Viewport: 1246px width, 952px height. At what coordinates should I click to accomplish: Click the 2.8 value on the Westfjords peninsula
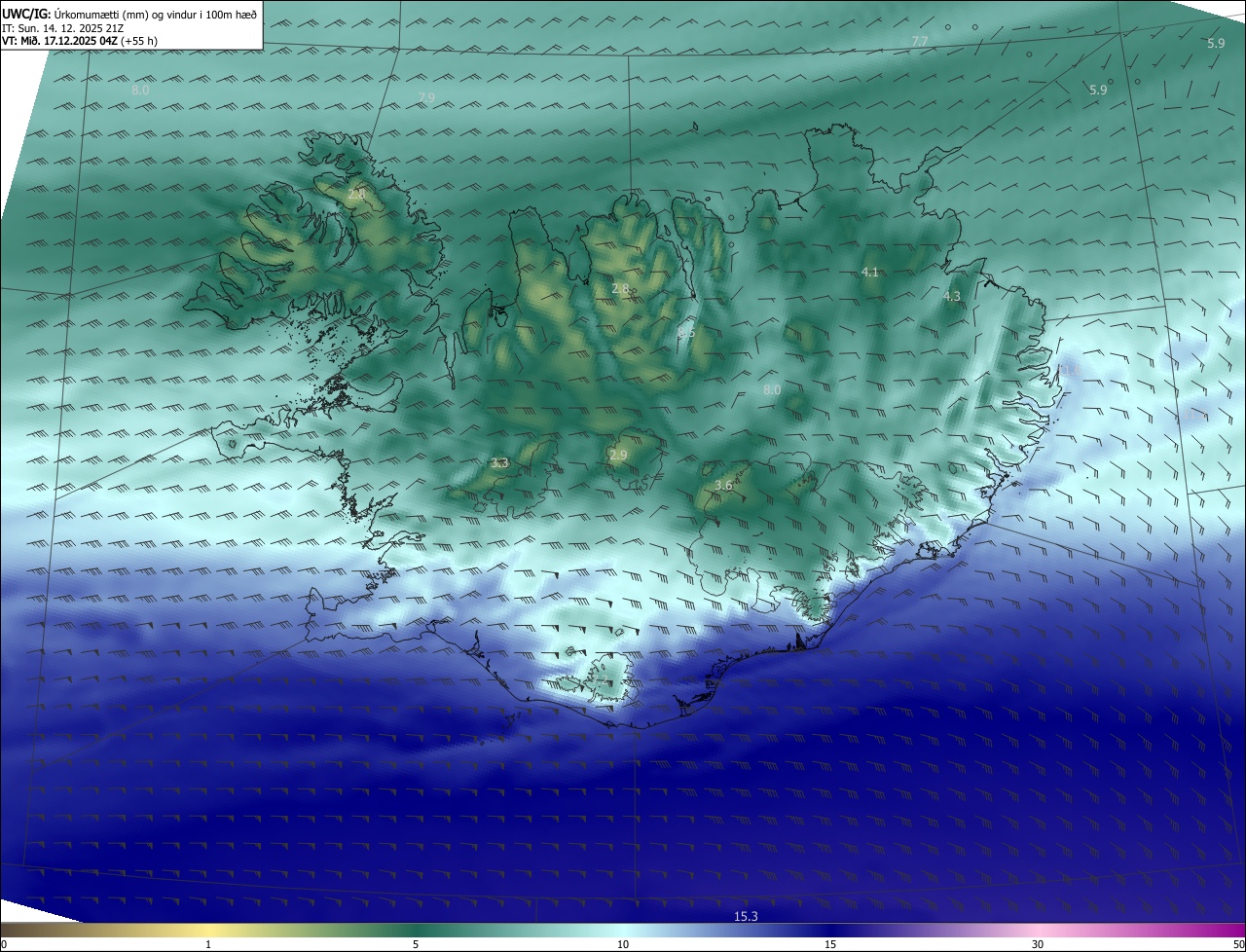(x=356, y=195)
